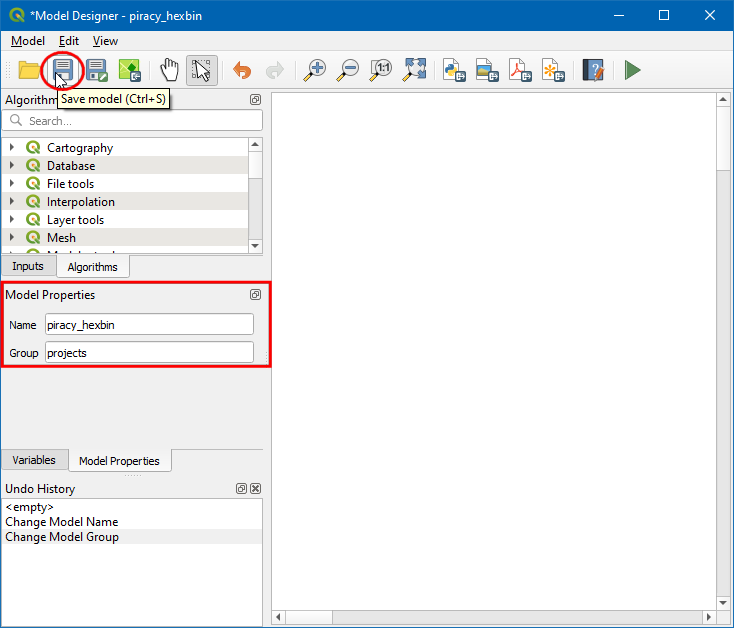Zoom out with the minus magnifier
The image size is (734, 628).
coord(347,70)
